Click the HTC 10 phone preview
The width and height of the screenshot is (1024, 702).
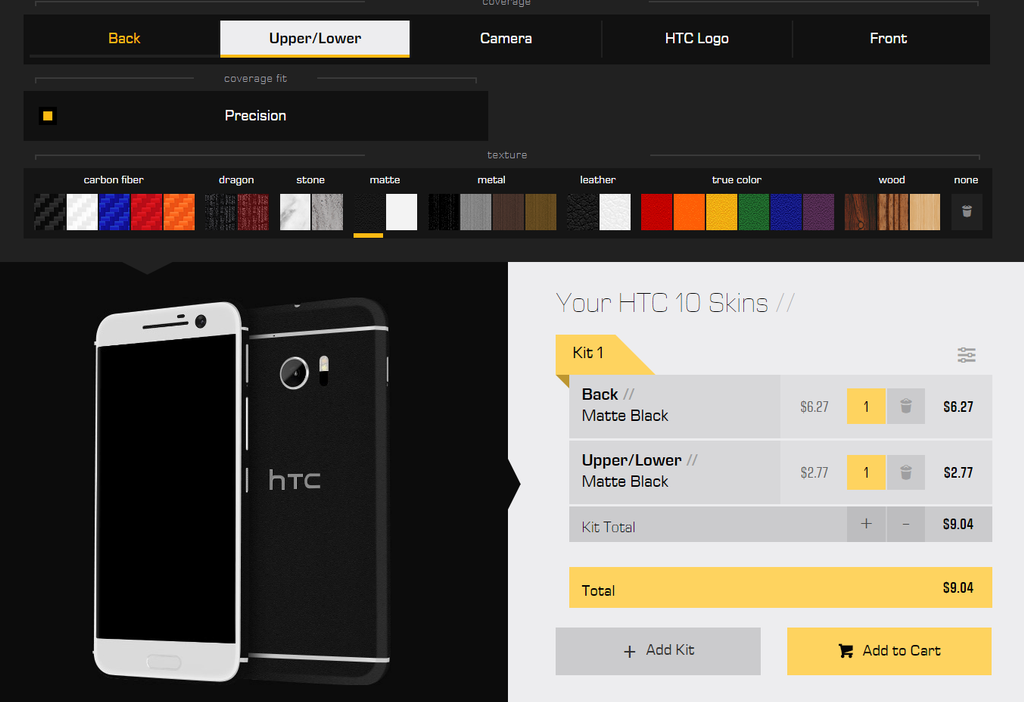click(243, 491)
